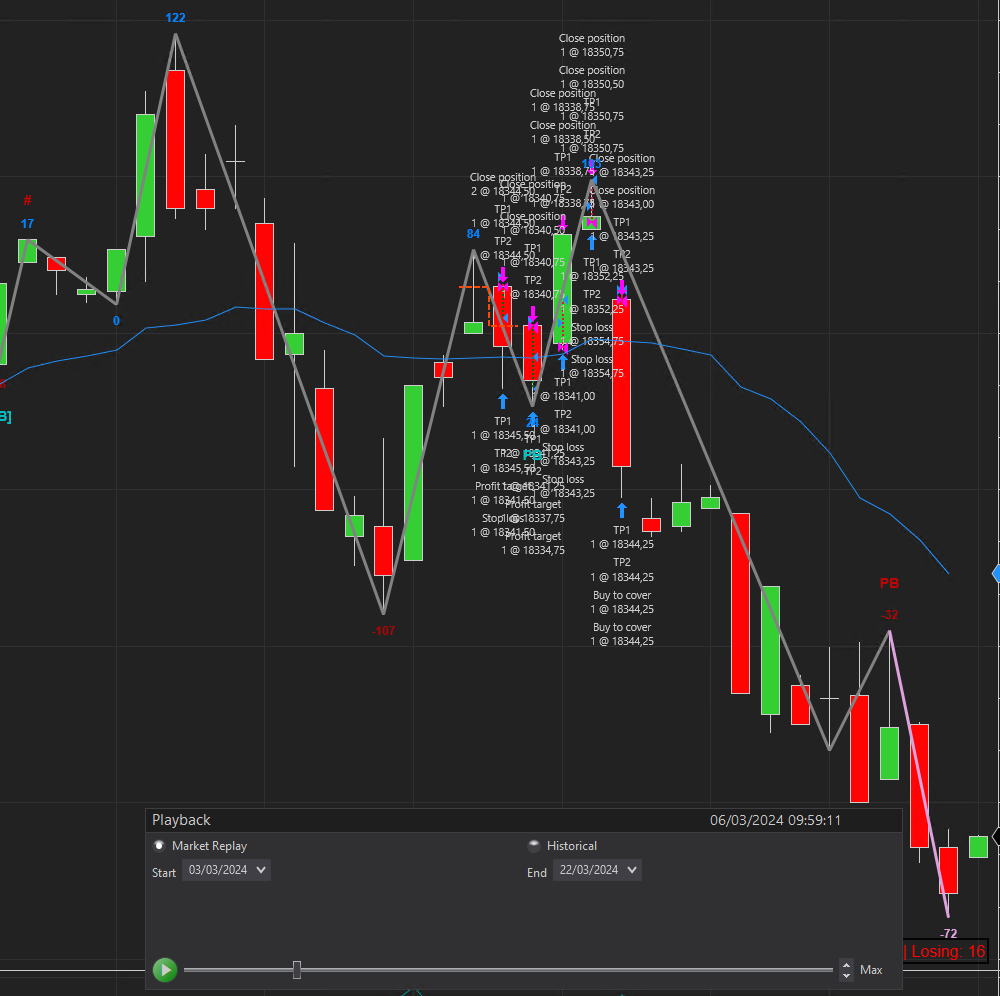1000x996 pixels.
Task: Decrease playback speed with down stepper arrow
Action: coord(846,975)
